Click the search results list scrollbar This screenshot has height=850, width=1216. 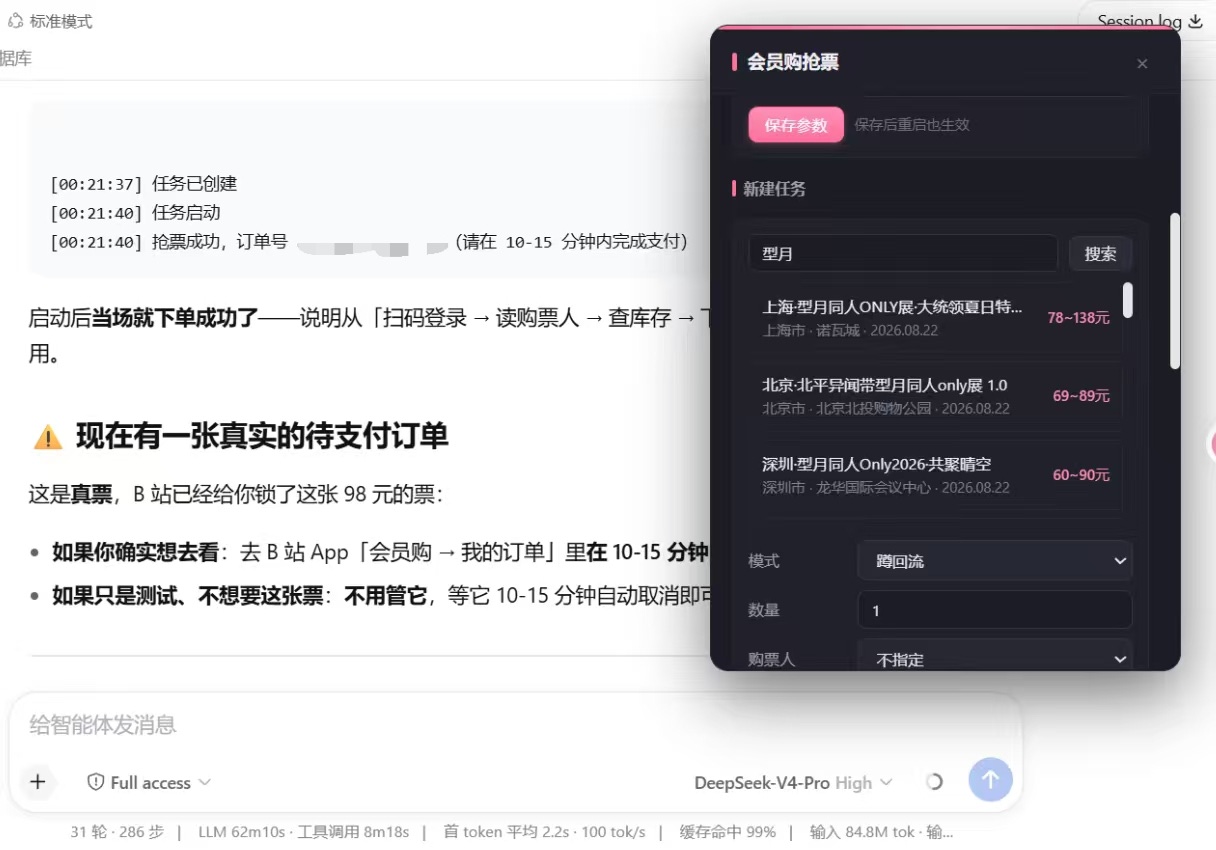pyautogui.click(x=1128, y=300)
